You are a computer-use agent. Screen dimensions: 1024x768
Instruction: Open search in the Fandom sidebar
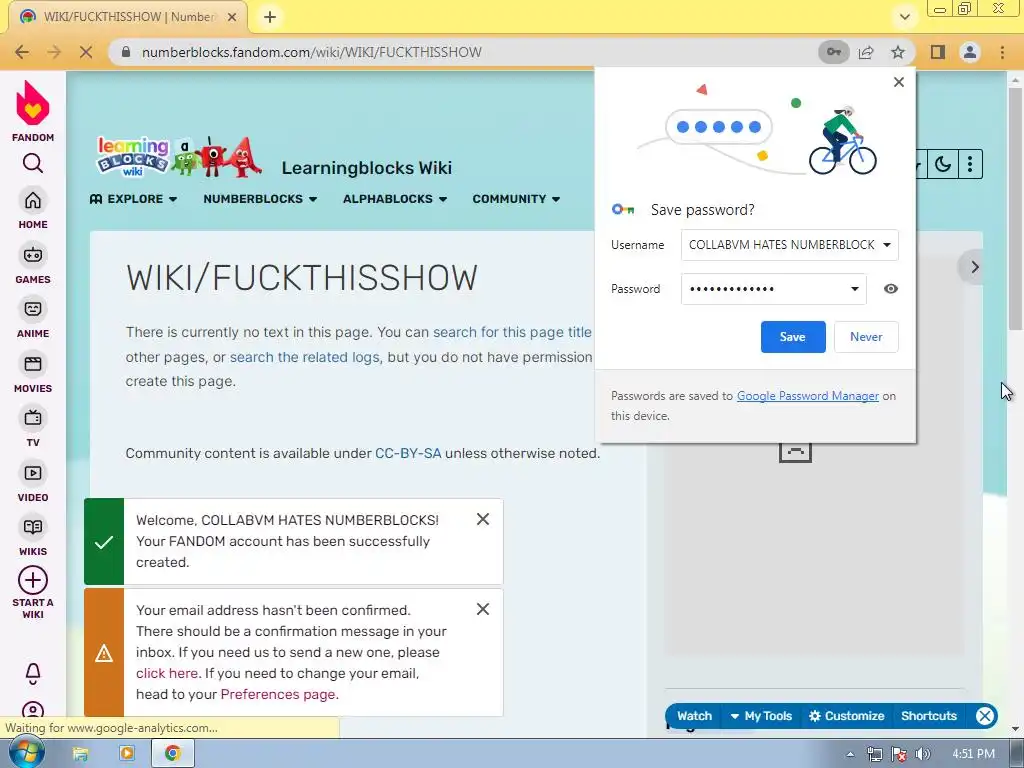pyautogui.click(x=33, y=163)
